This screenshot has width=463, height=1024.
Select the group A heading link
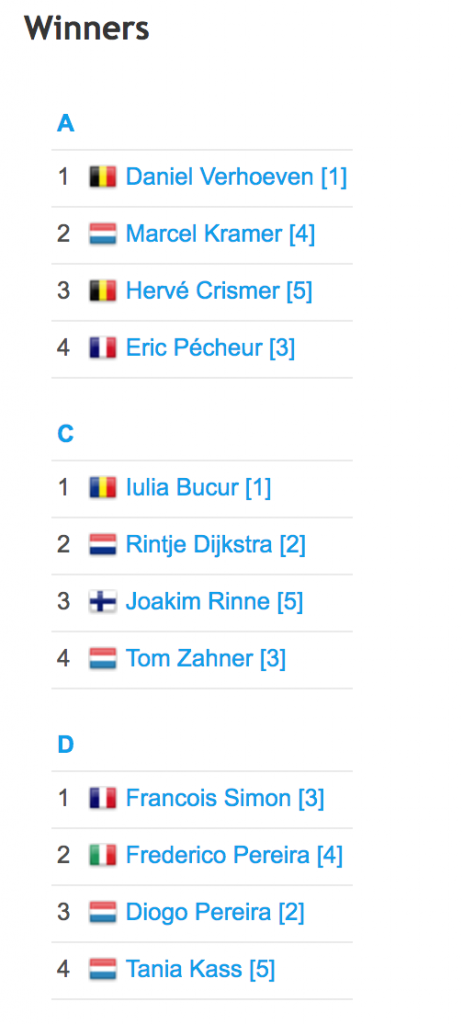(65, 123)
